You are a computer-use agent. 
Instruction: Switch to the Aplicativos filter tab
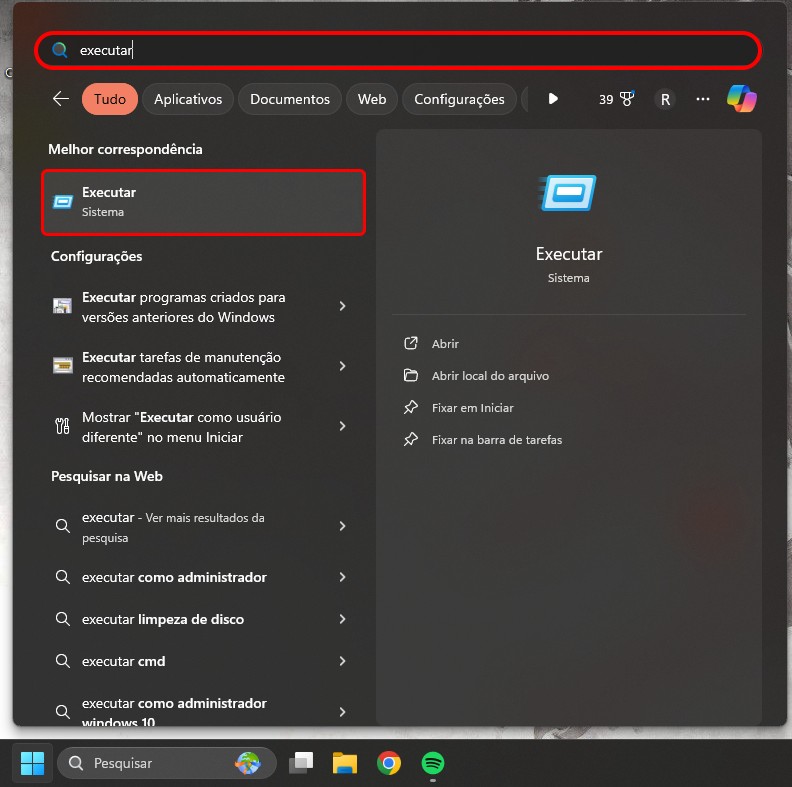188,99
